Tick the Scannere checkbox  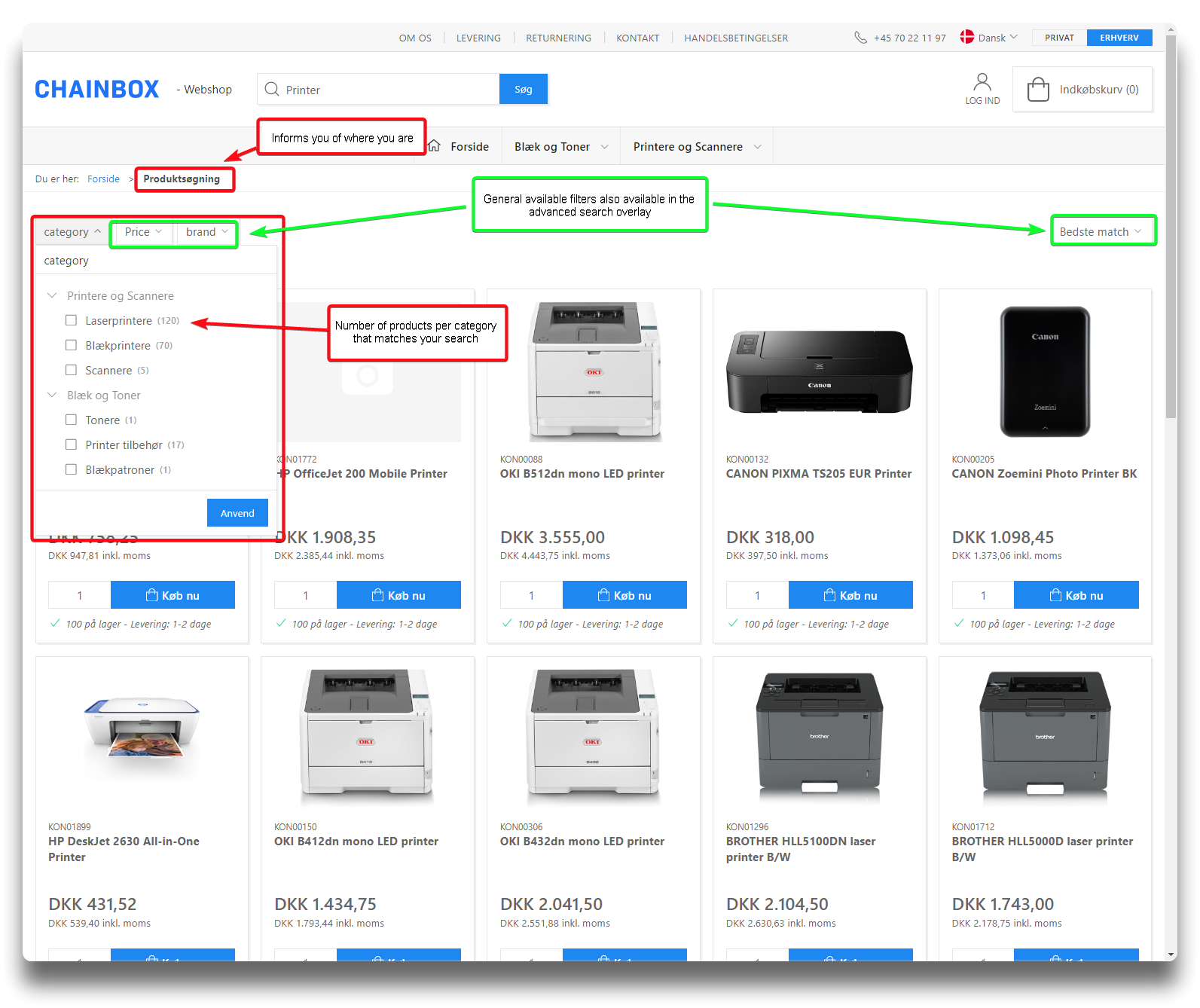tap(71, 370)
